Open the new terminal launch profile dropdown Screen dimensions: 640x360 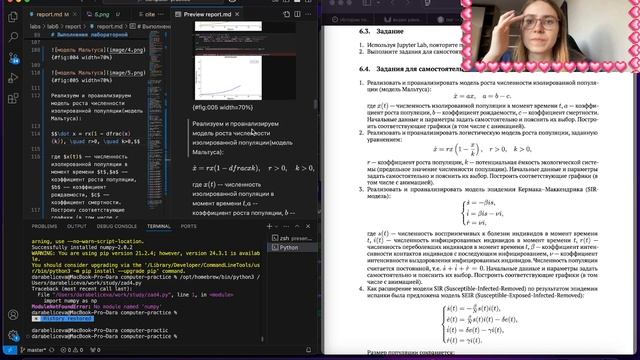click(276, 226)
